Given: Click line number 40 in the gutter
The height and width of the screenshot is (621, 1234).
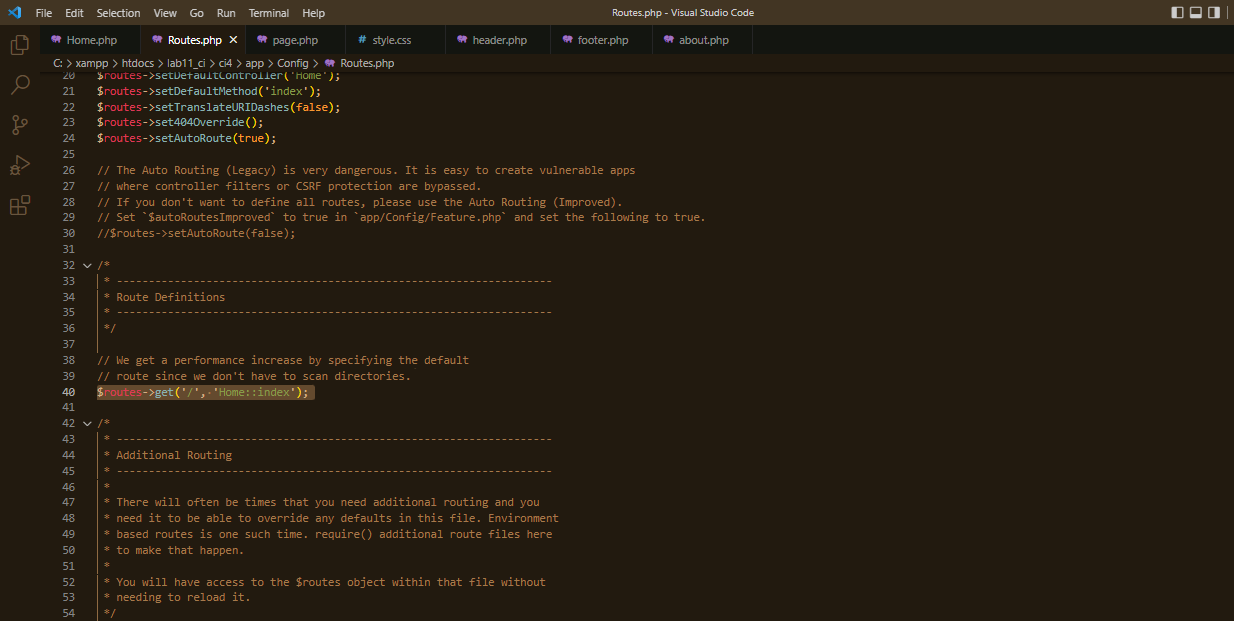Looking at the screenshot, I should tap(68, 391).
